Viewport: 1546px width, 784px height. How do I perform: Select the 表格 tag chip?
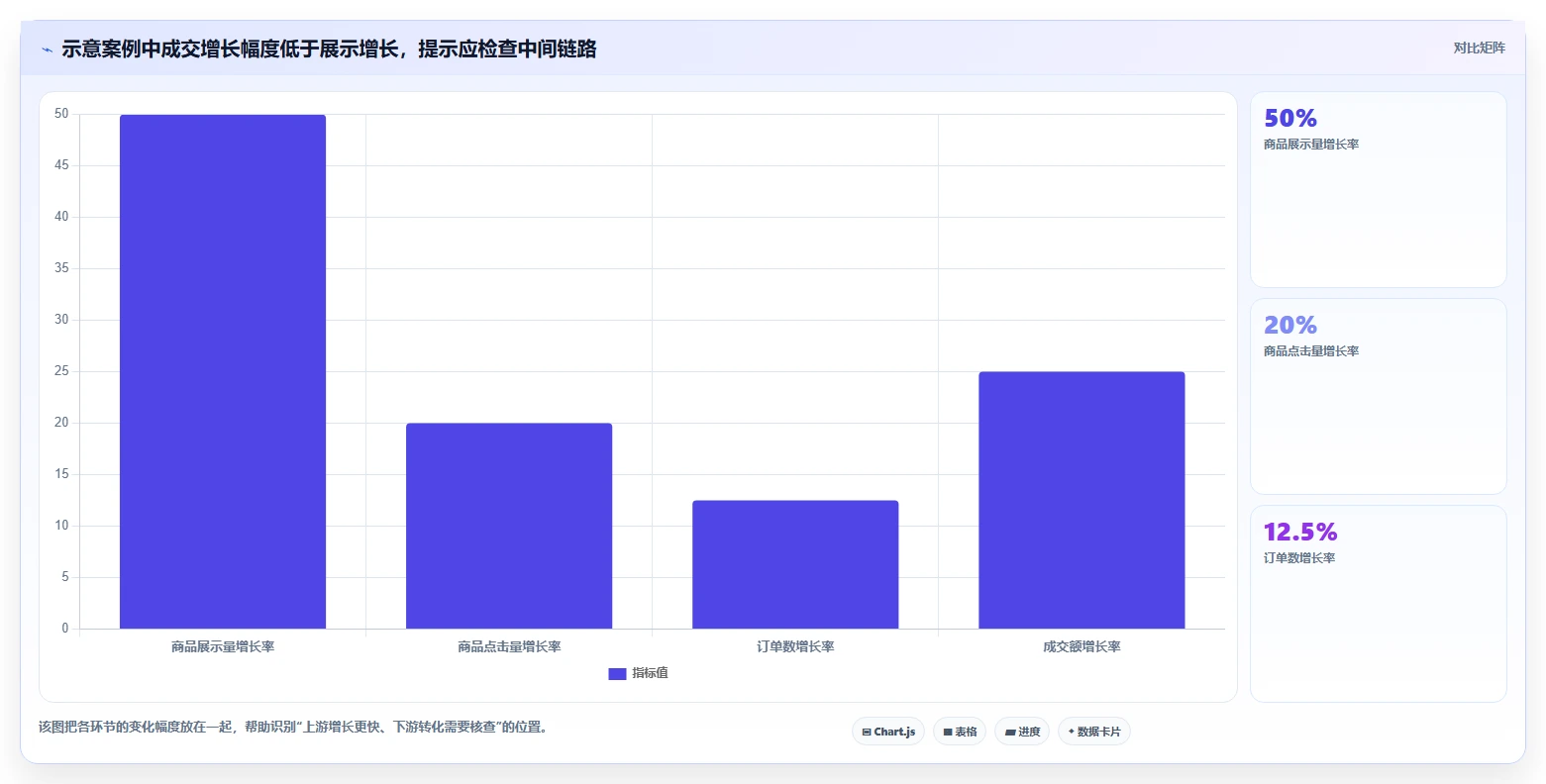tap(960, 732)
